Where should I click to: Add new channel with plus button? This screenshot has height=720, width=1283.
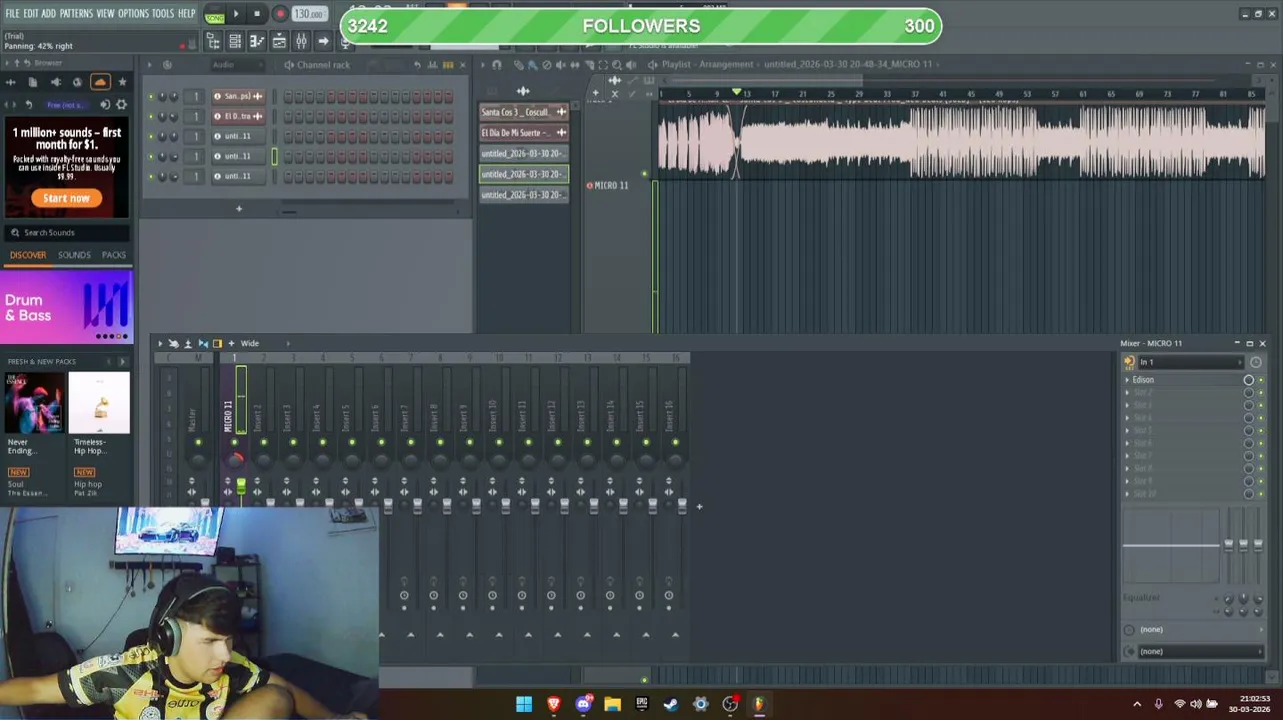tap(239, 208)
